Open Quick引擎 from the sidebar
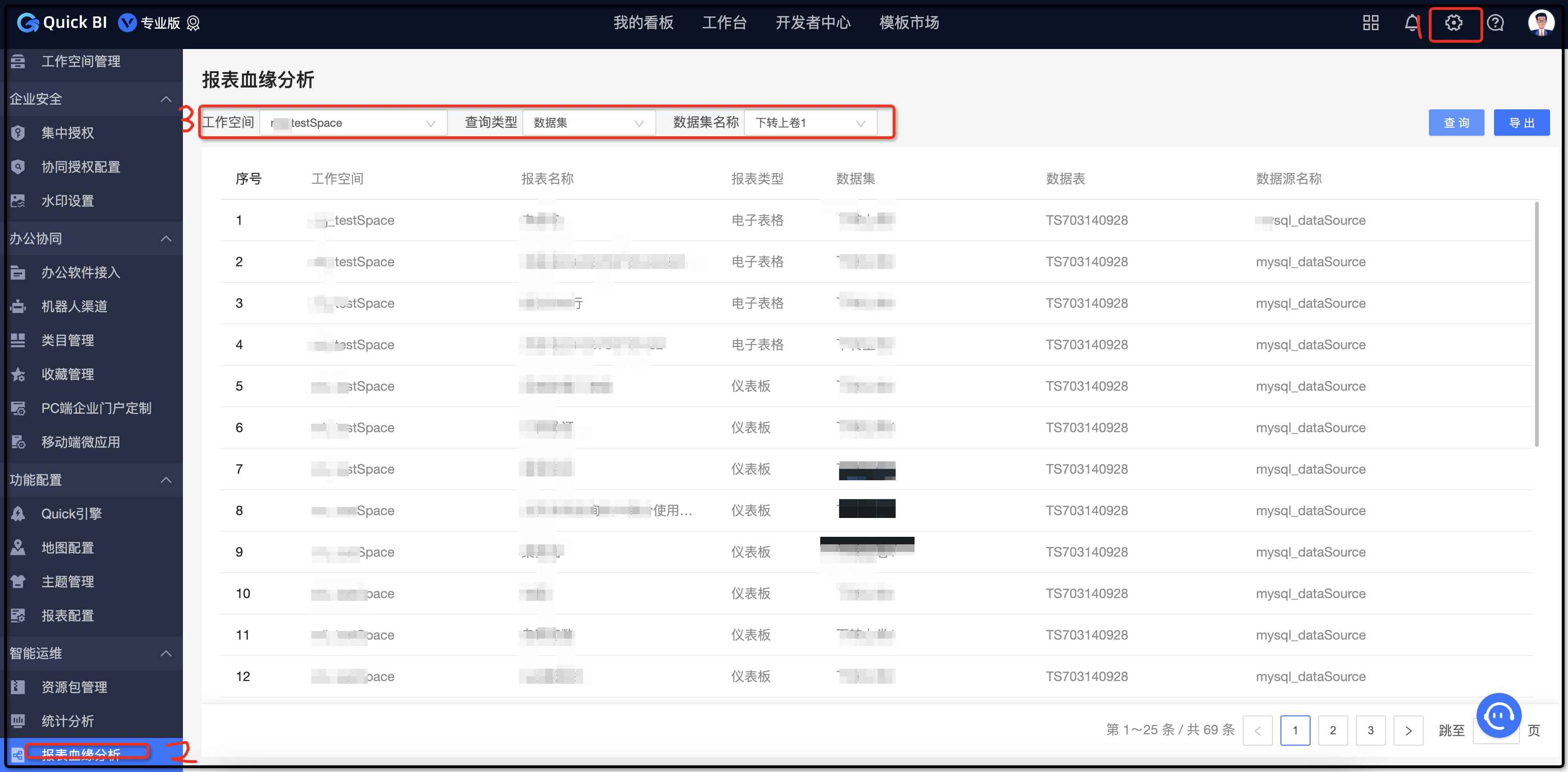 pos(71,513)
